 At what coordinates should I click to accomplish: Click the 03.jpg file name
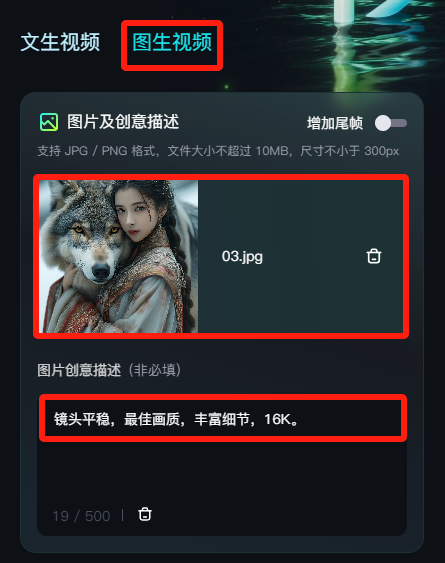pos(242,256)
